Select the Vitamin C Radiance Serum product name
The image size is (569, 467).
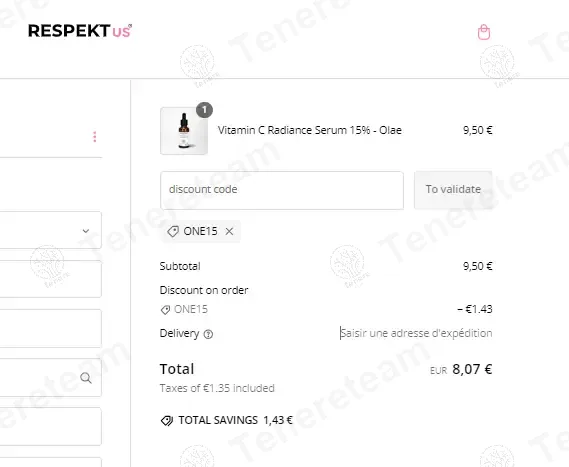(310, 130)
